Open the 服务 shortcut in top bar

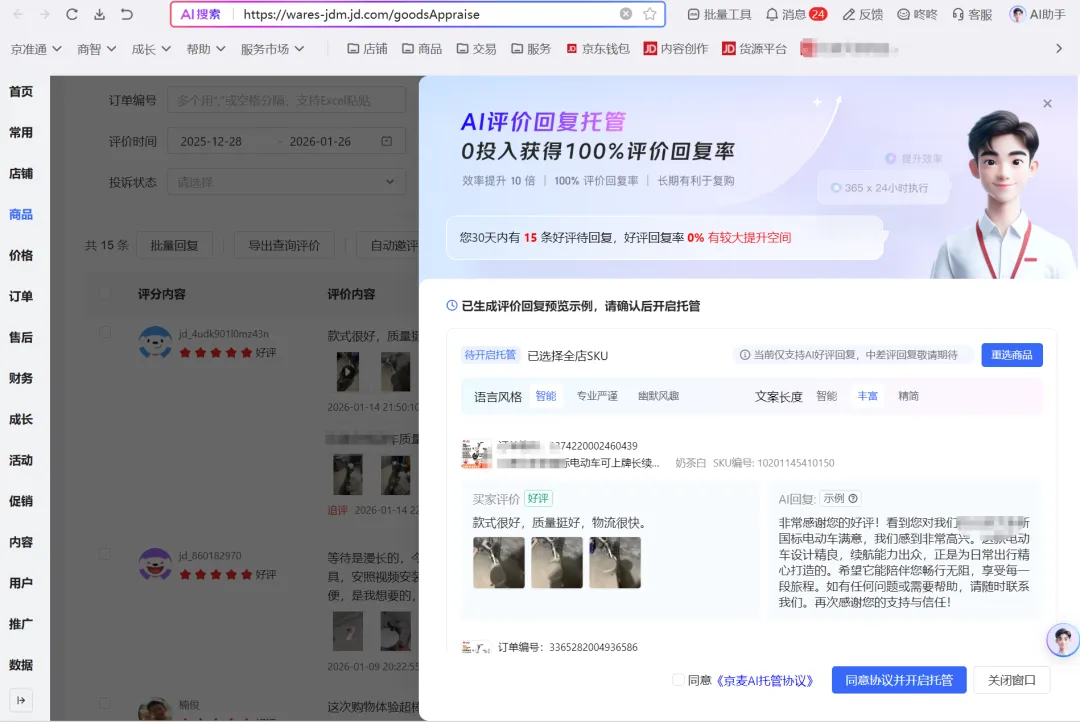point(531,48)
